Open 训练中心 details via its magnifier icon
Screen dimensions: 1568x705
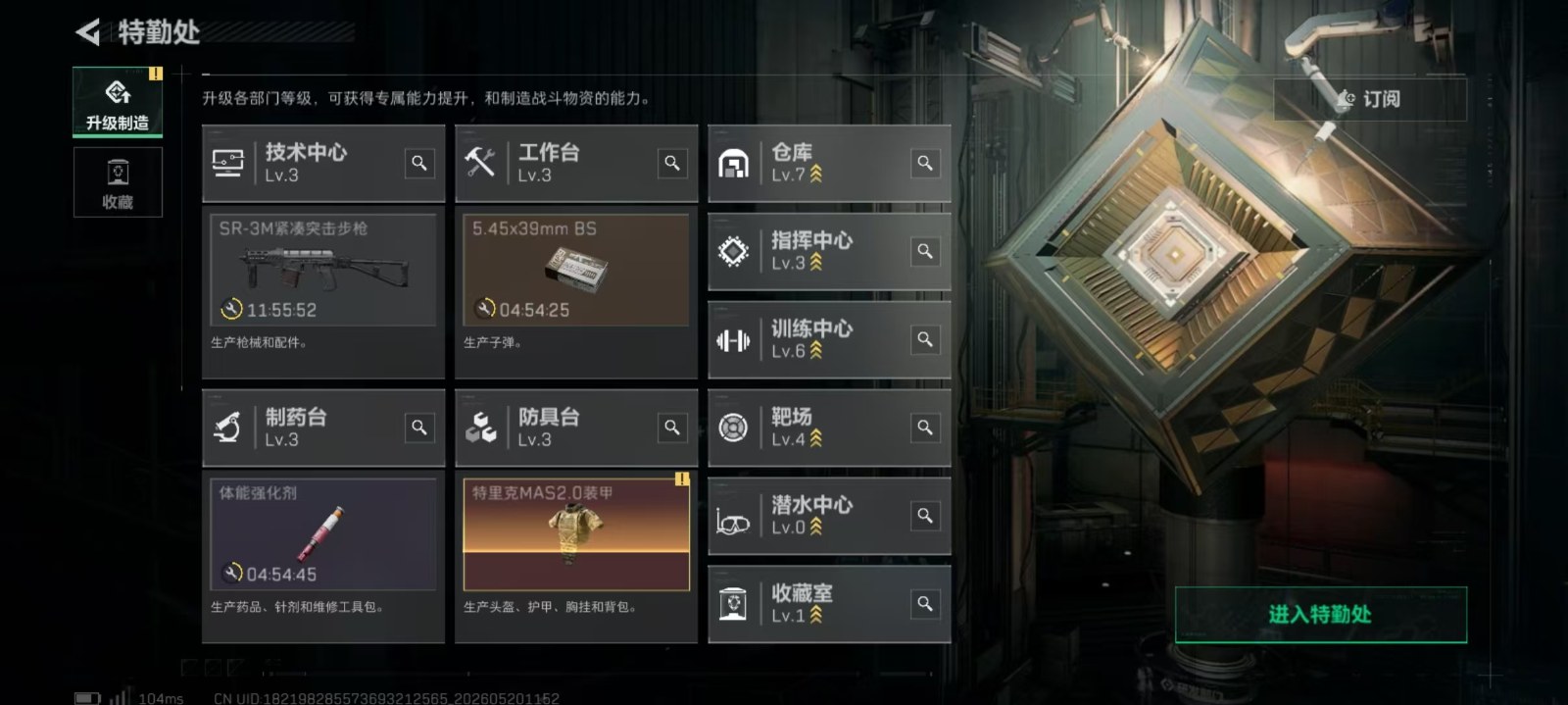point(925,339)
